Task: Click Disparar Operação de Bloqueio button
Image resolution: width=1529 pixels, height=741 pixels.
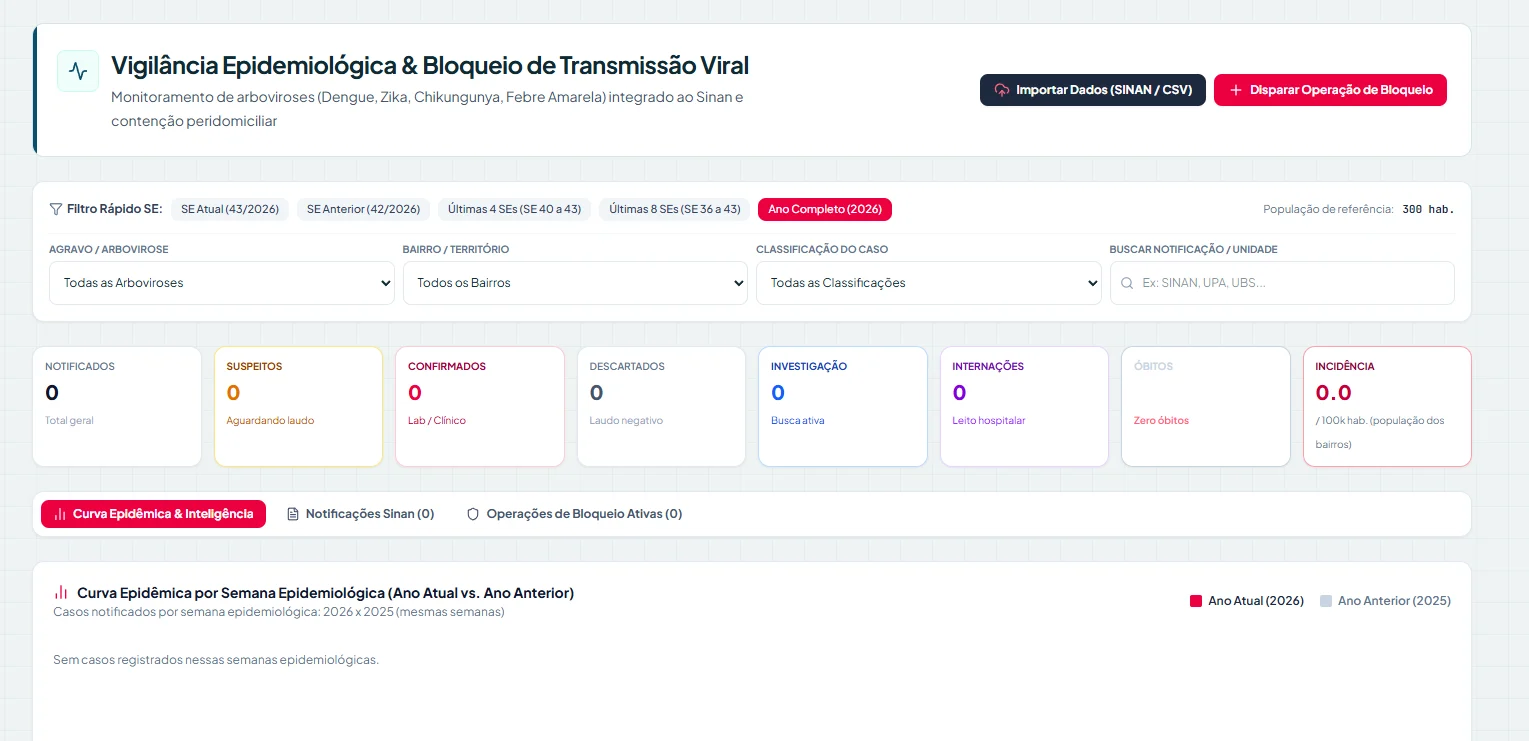Action: click(1330, 90)
